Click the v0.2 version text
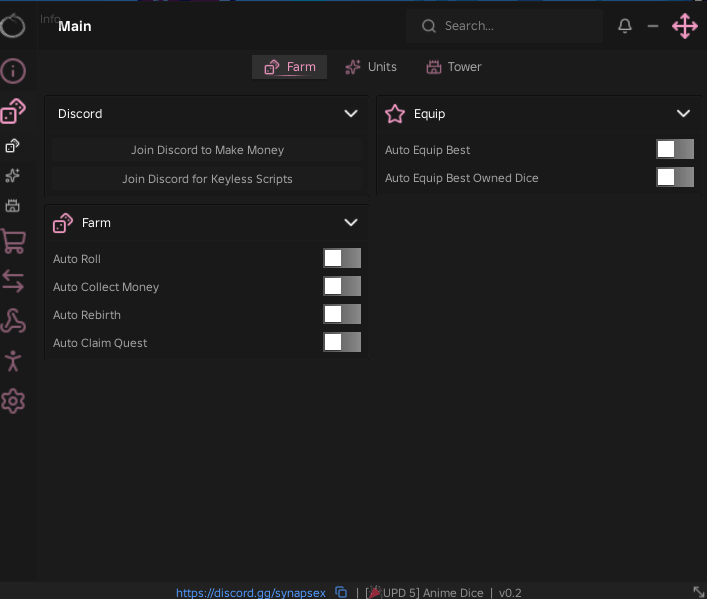This screenshot has width=707, height=599. pyautogui.click(x=510, y=592)
